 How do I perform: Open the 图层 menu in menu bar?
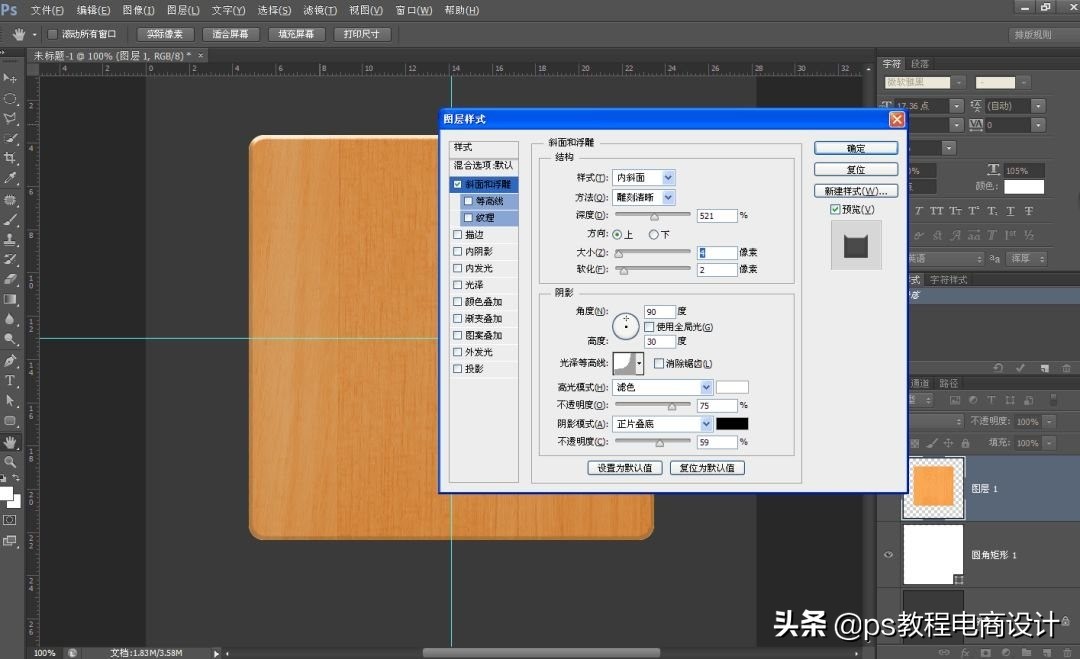183,10
